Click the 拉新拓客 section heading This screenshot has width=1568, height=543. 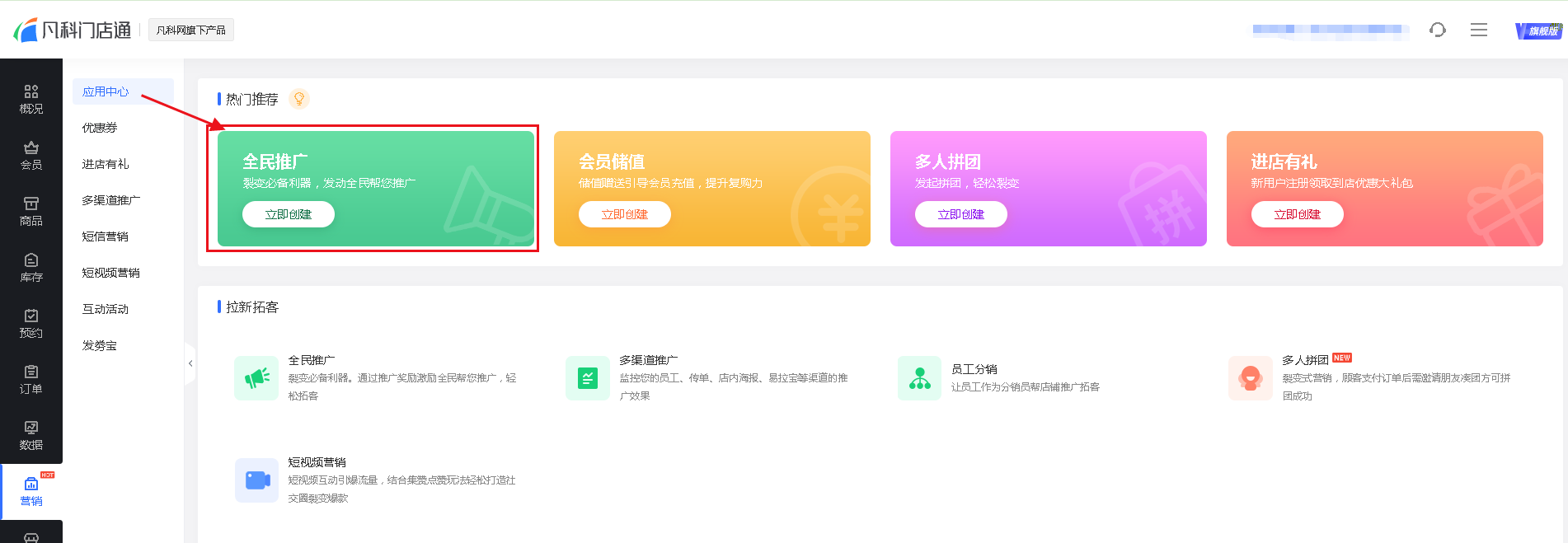click(252, 307)
